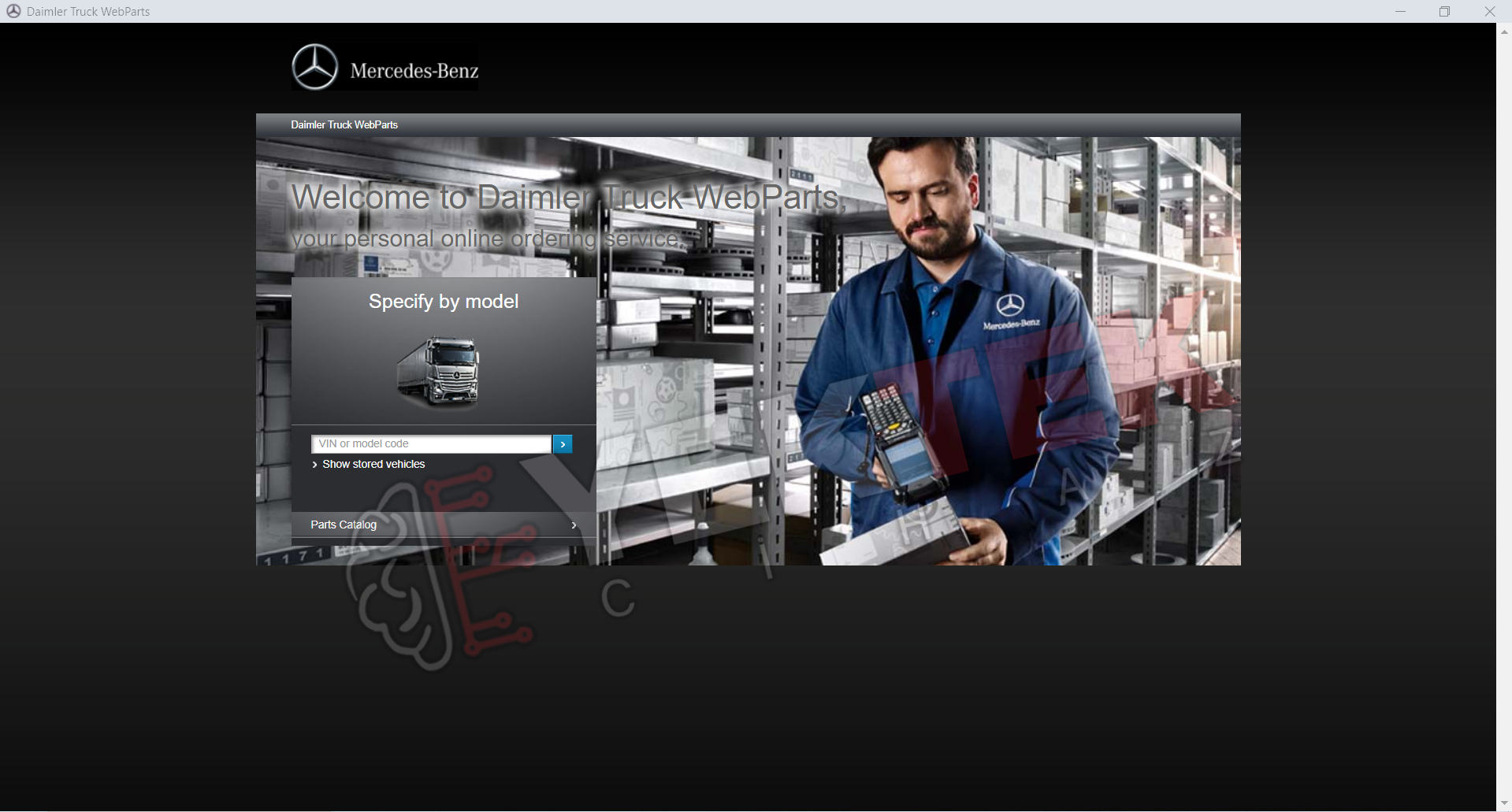Click the truck image under Specify by model
Screen dimensions: 1512x812
pyautogui.click(x=439, y=372)
